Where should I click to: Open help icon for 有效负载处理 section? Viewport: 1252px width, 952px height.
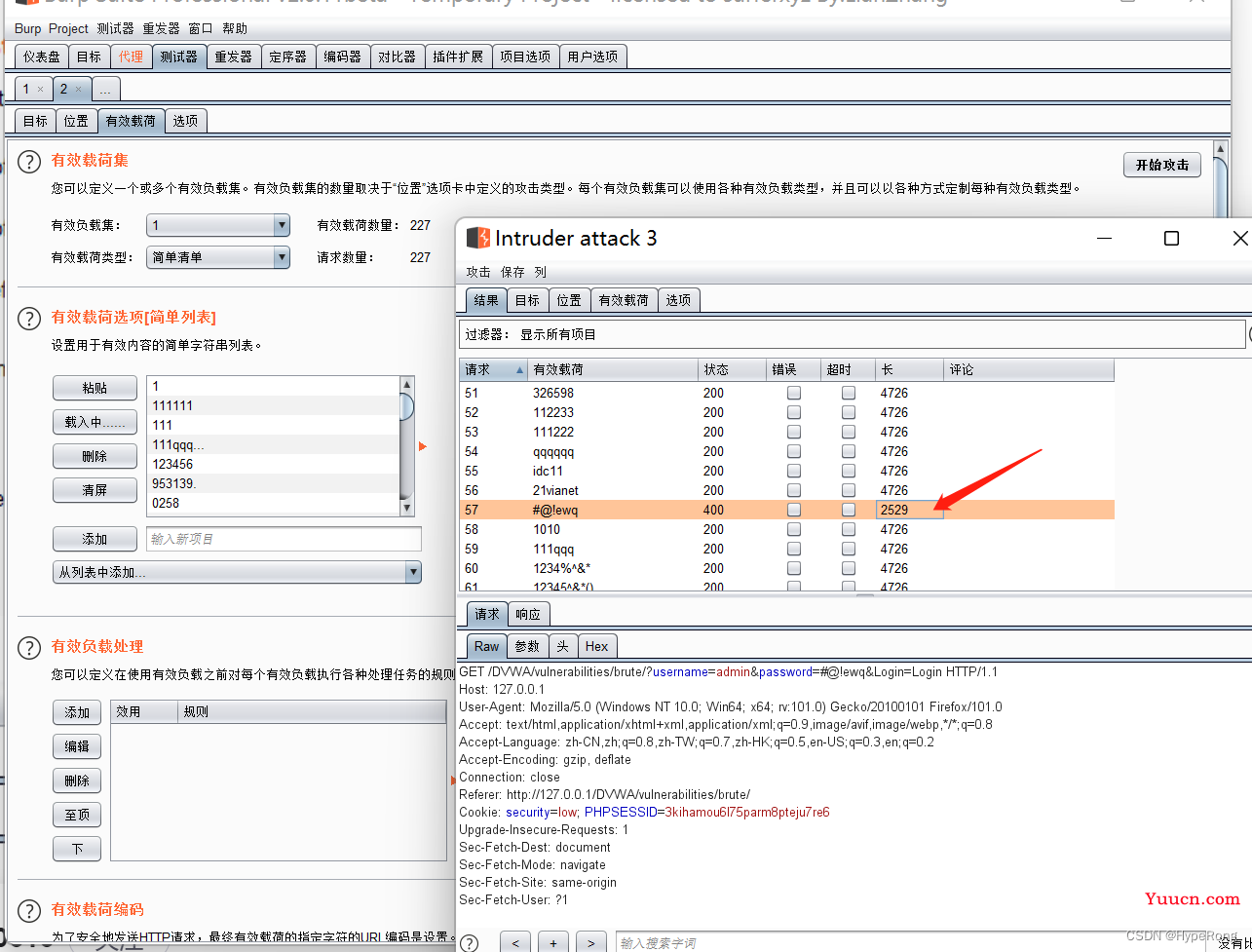(30, 648)
